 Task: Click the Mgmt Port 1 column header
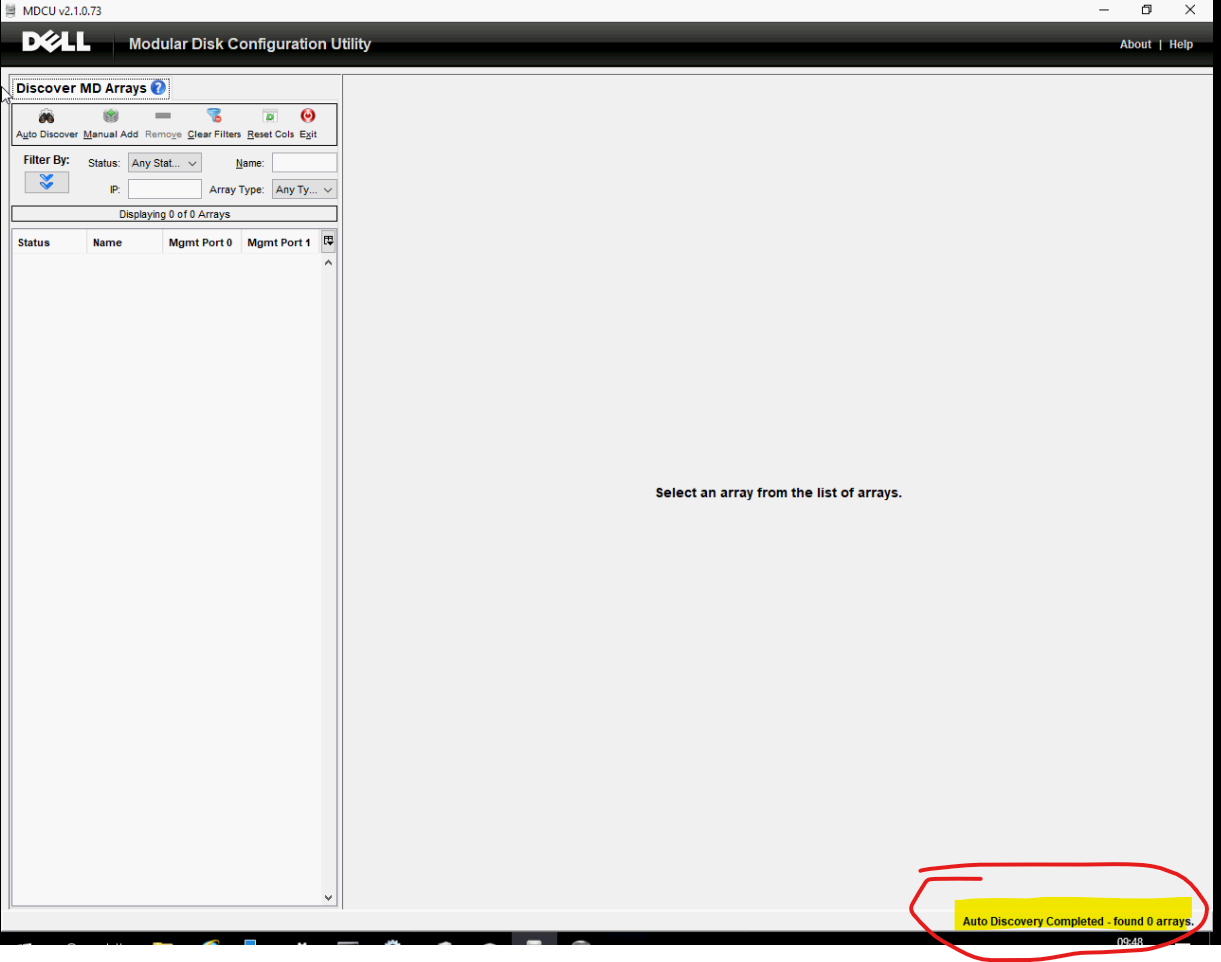279,242
